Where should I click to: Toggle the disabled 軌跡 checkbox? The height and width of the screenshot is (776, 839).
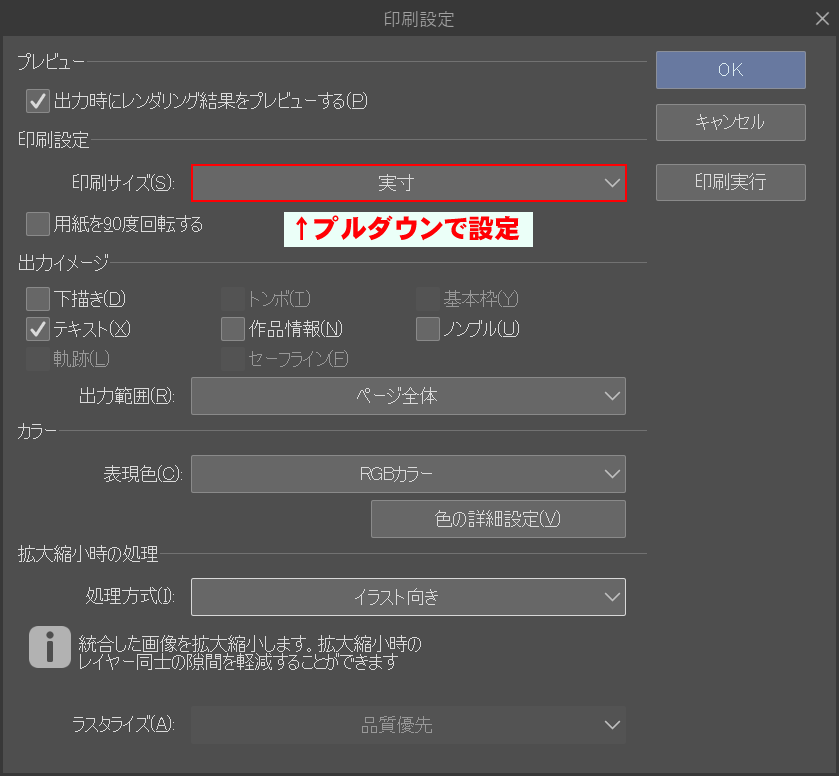pyautogui.click(x=38, y=359)
